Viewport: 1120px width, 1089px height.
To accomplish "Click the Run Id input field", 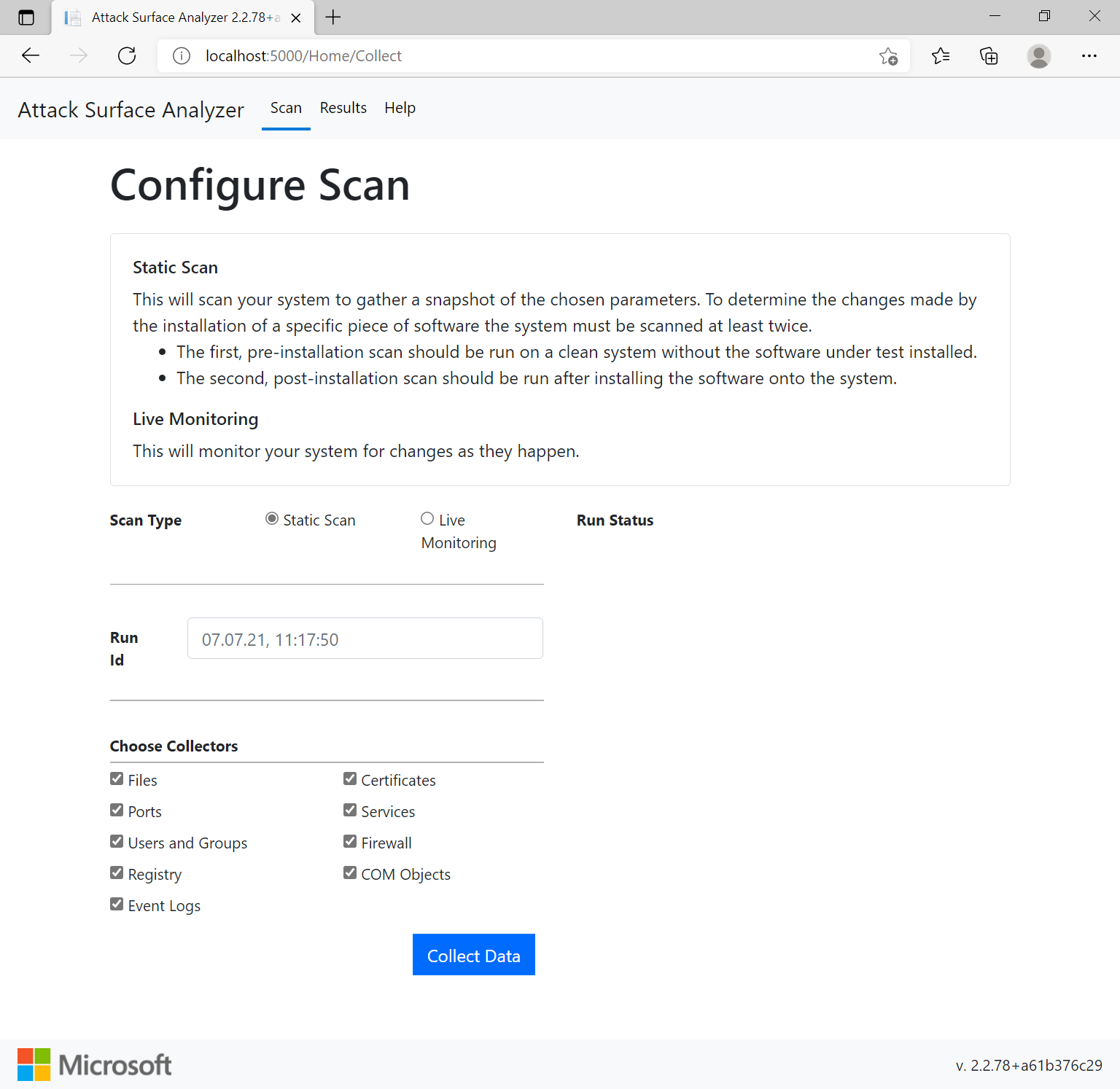I will 365,638.
